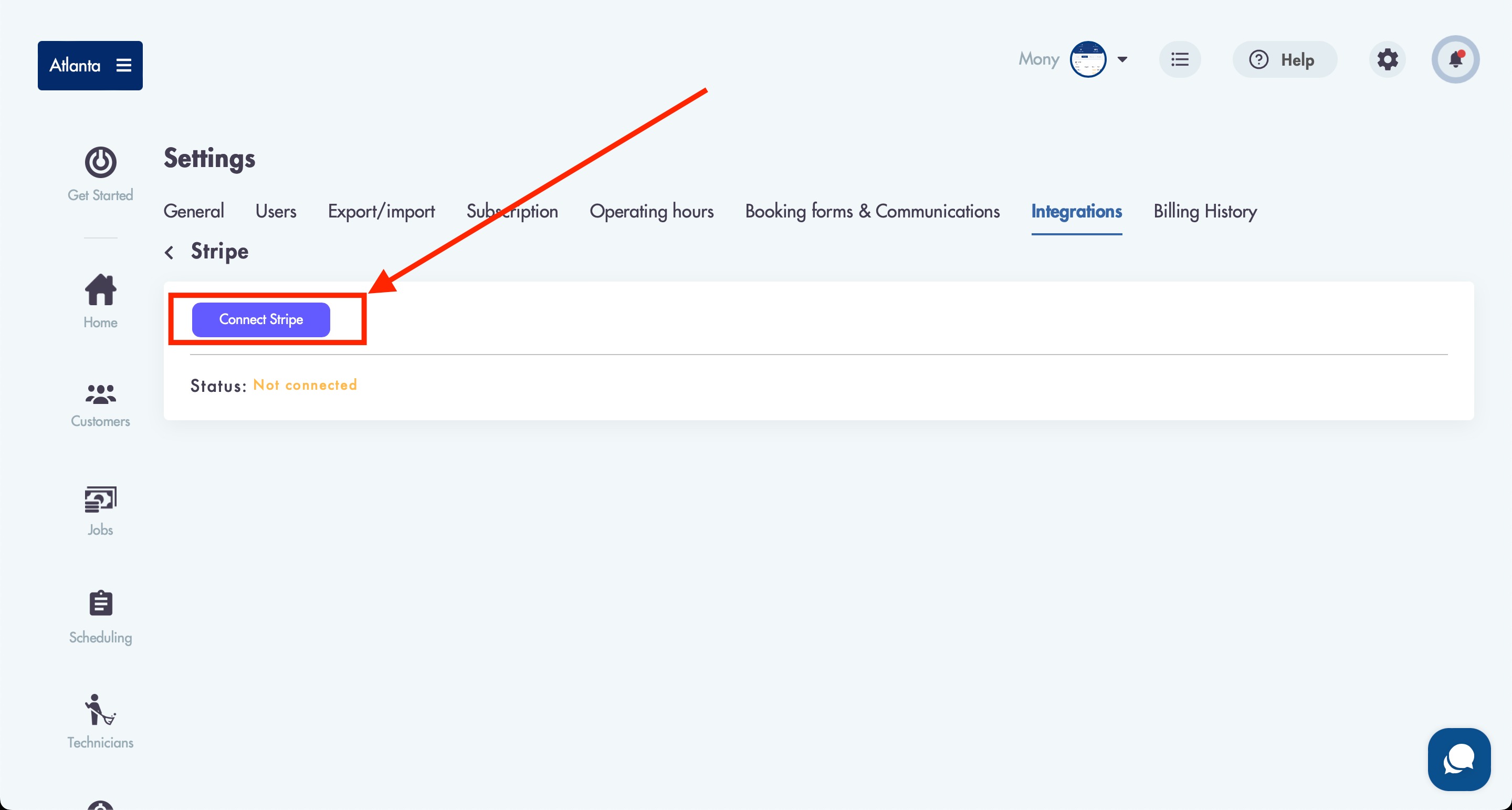The image size is (1512, 810).
Task: Open the Customers section
Action: point(100,406)
